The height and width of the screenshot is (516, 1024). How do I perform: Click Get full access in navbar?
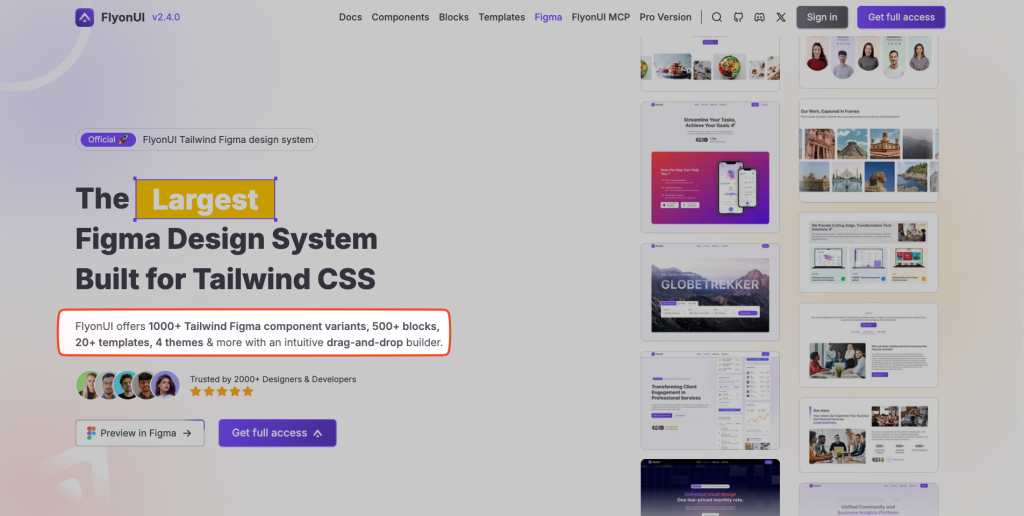[901, 18]
